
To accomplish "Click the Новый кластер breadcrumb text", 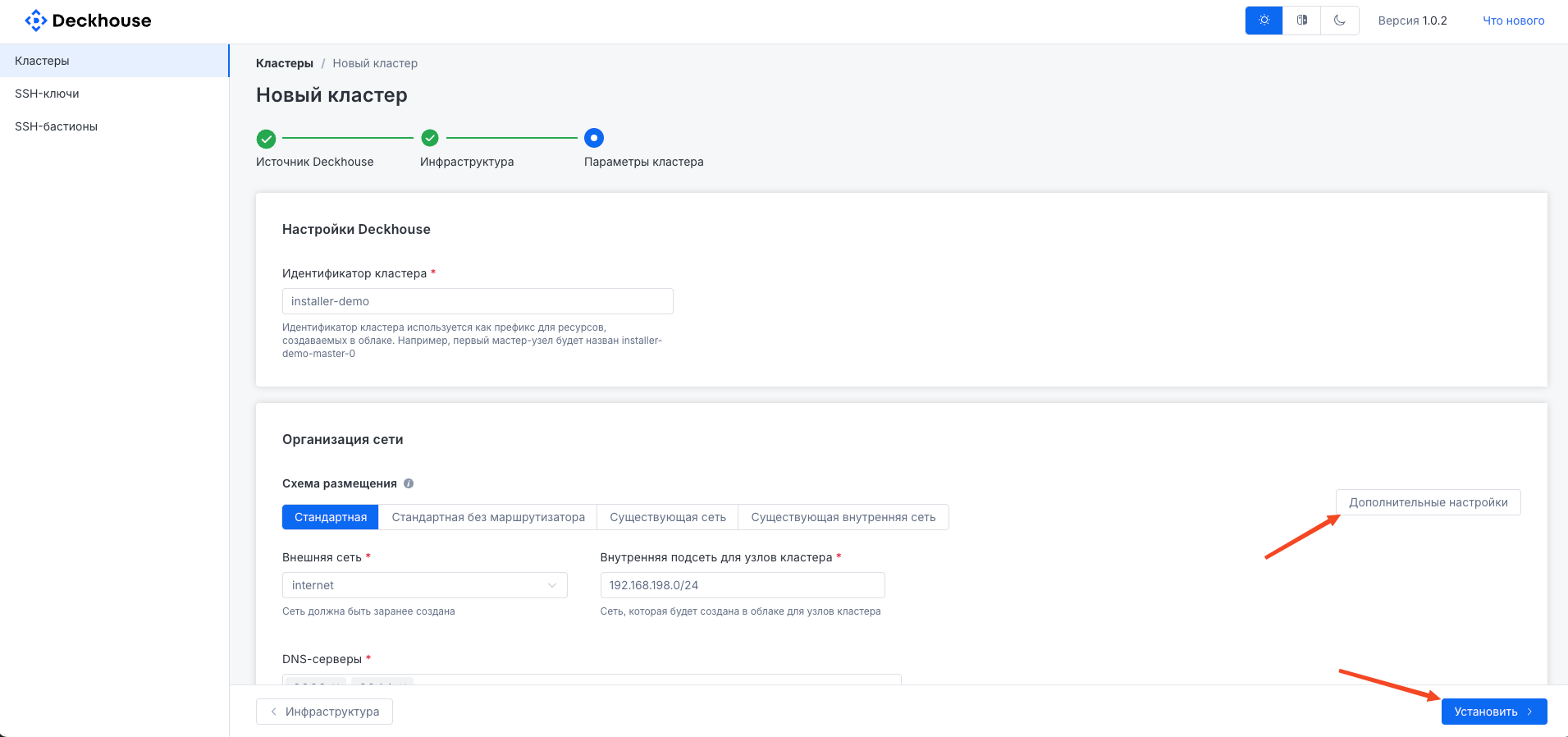I will pyautogui.click(x=375, y=63).
